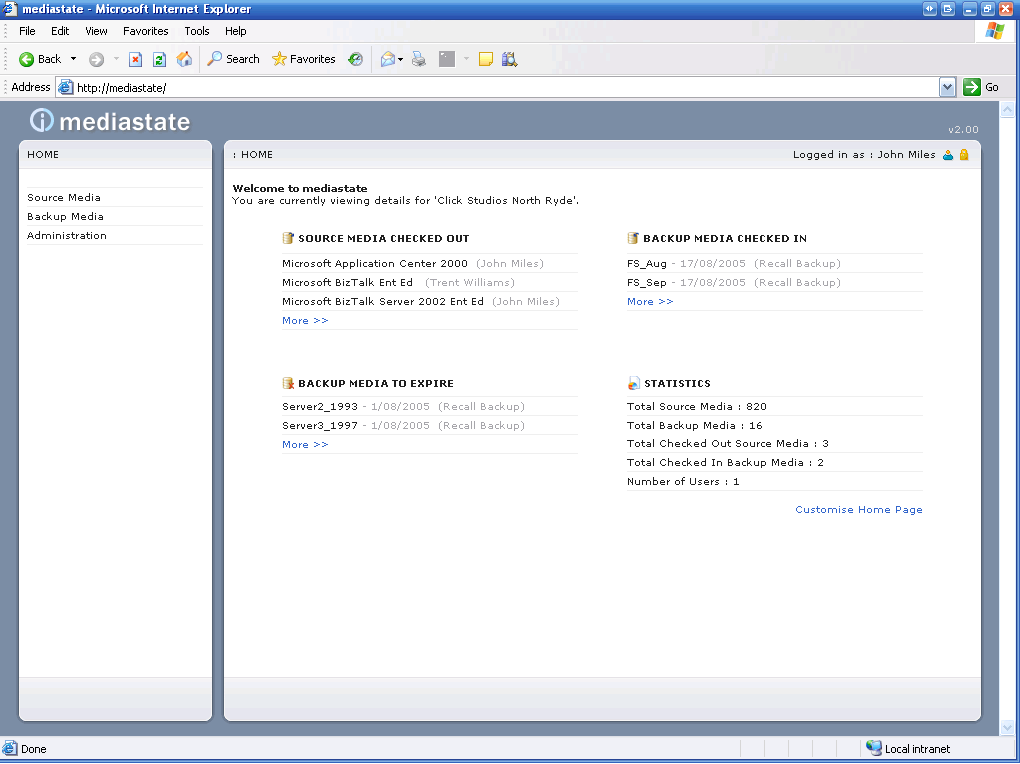The width and height of the screenshot is (1020, 764).
Task: Open Microsoft Application Center 2000 entry
Action: [x=375, y=264]
